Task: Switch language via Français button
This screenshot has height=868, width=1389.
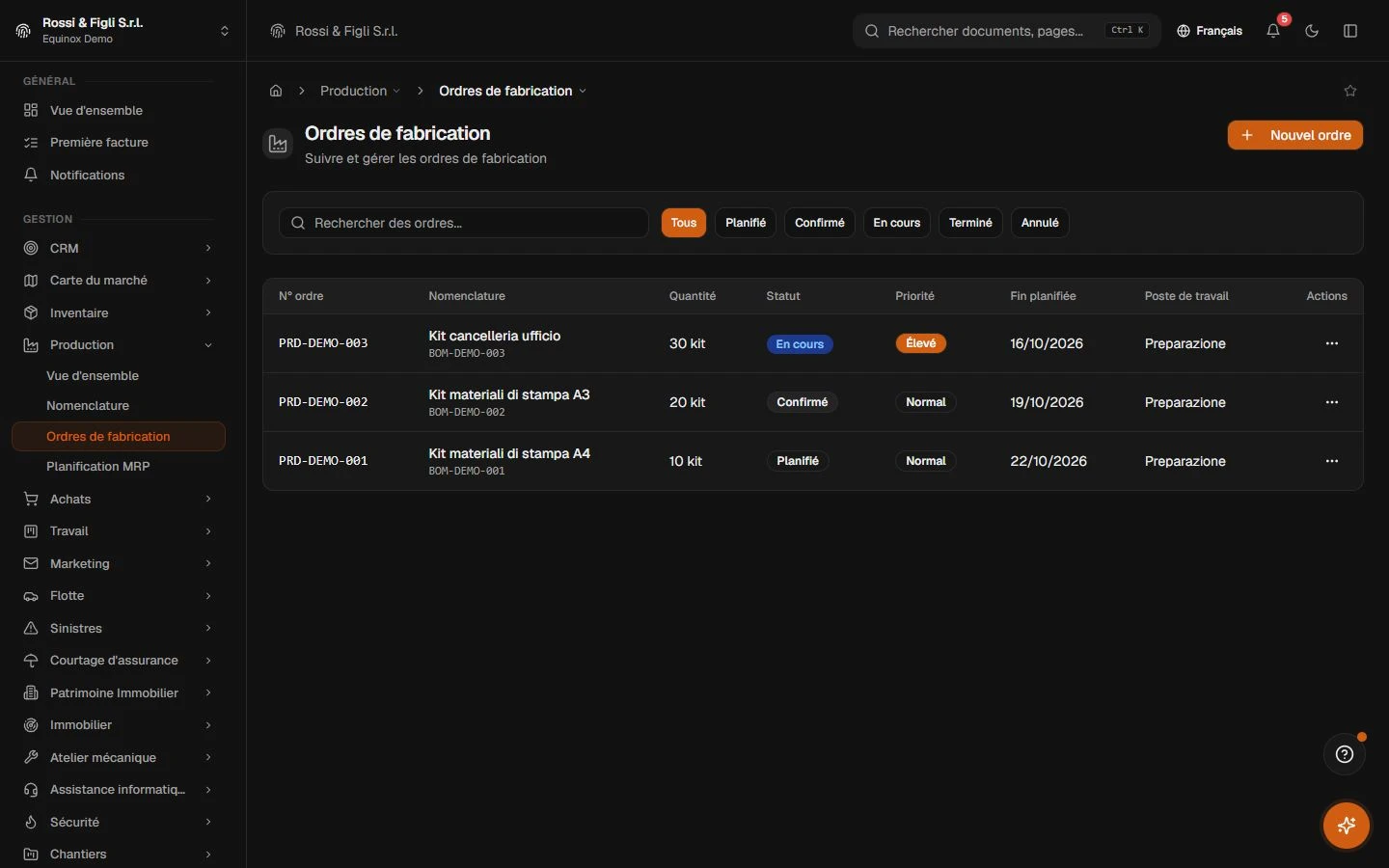Action: point(1210,31)
